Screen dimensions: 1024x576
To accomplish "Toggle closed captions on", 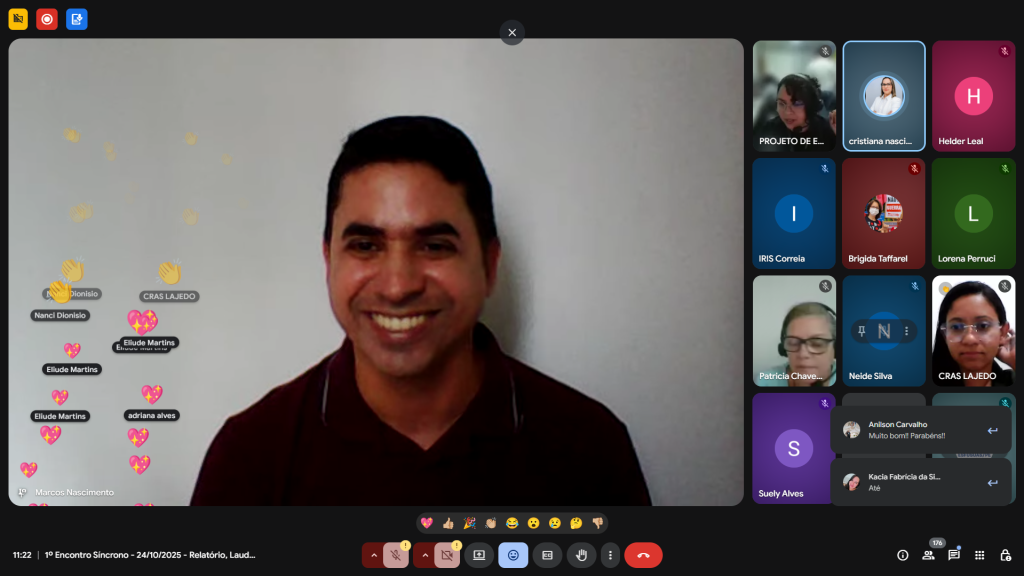I will click(x=547, y=555).
